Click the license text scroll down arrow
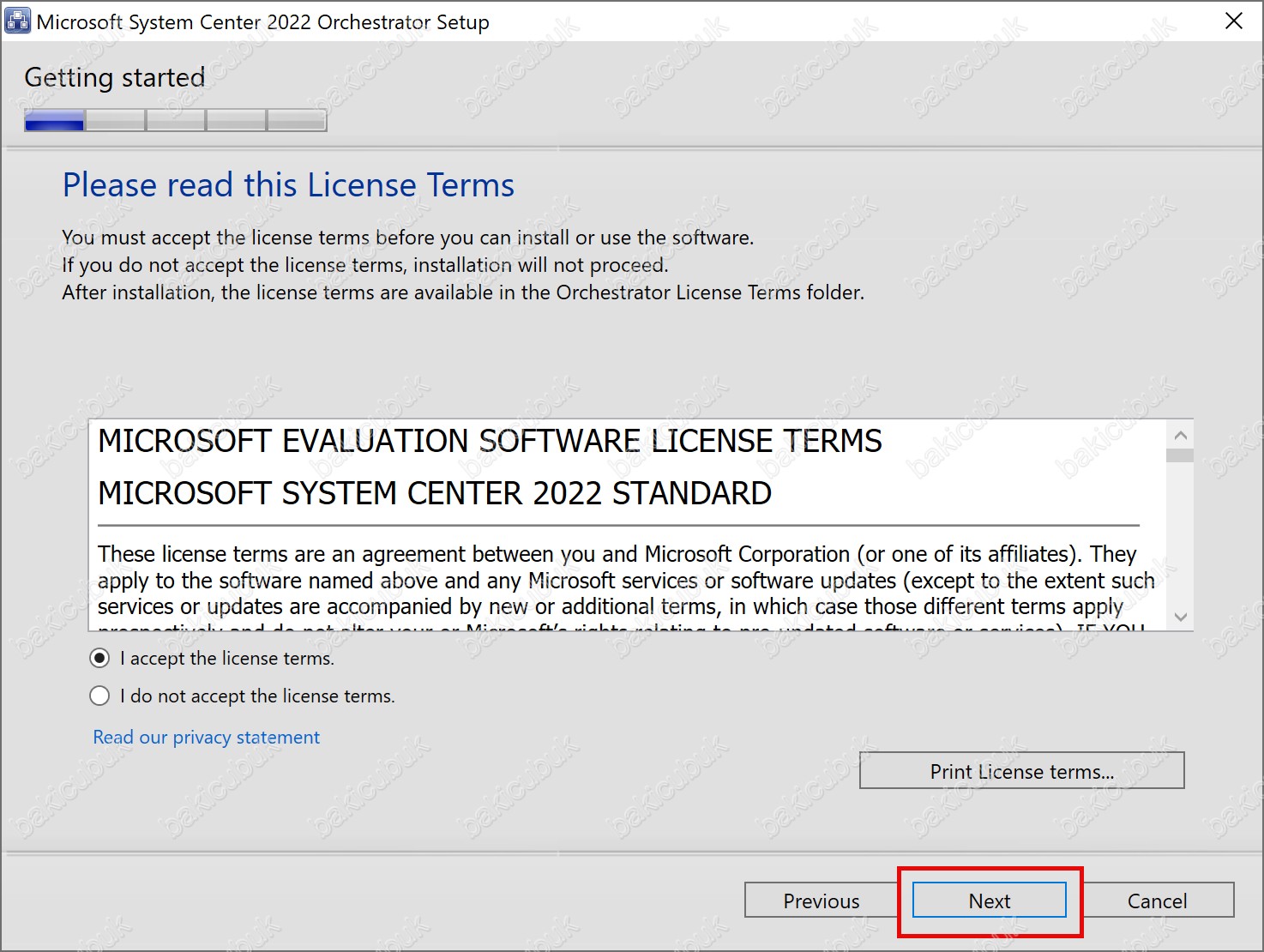Image resolution: width=1264 pixels, height=952 pixels. [1180, 617]
